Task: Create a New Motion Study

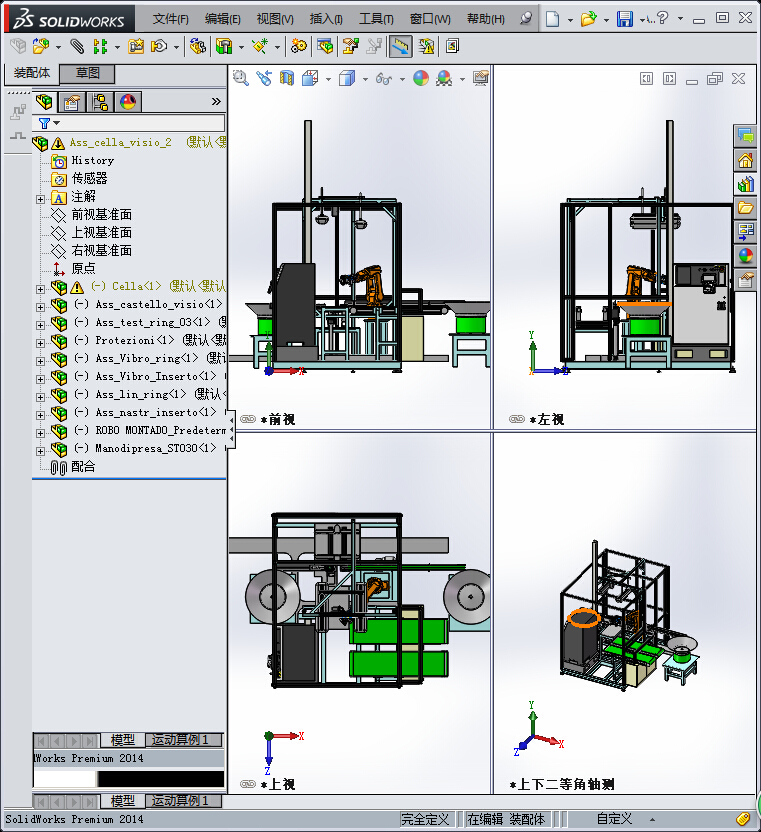Action: (299, 47)
